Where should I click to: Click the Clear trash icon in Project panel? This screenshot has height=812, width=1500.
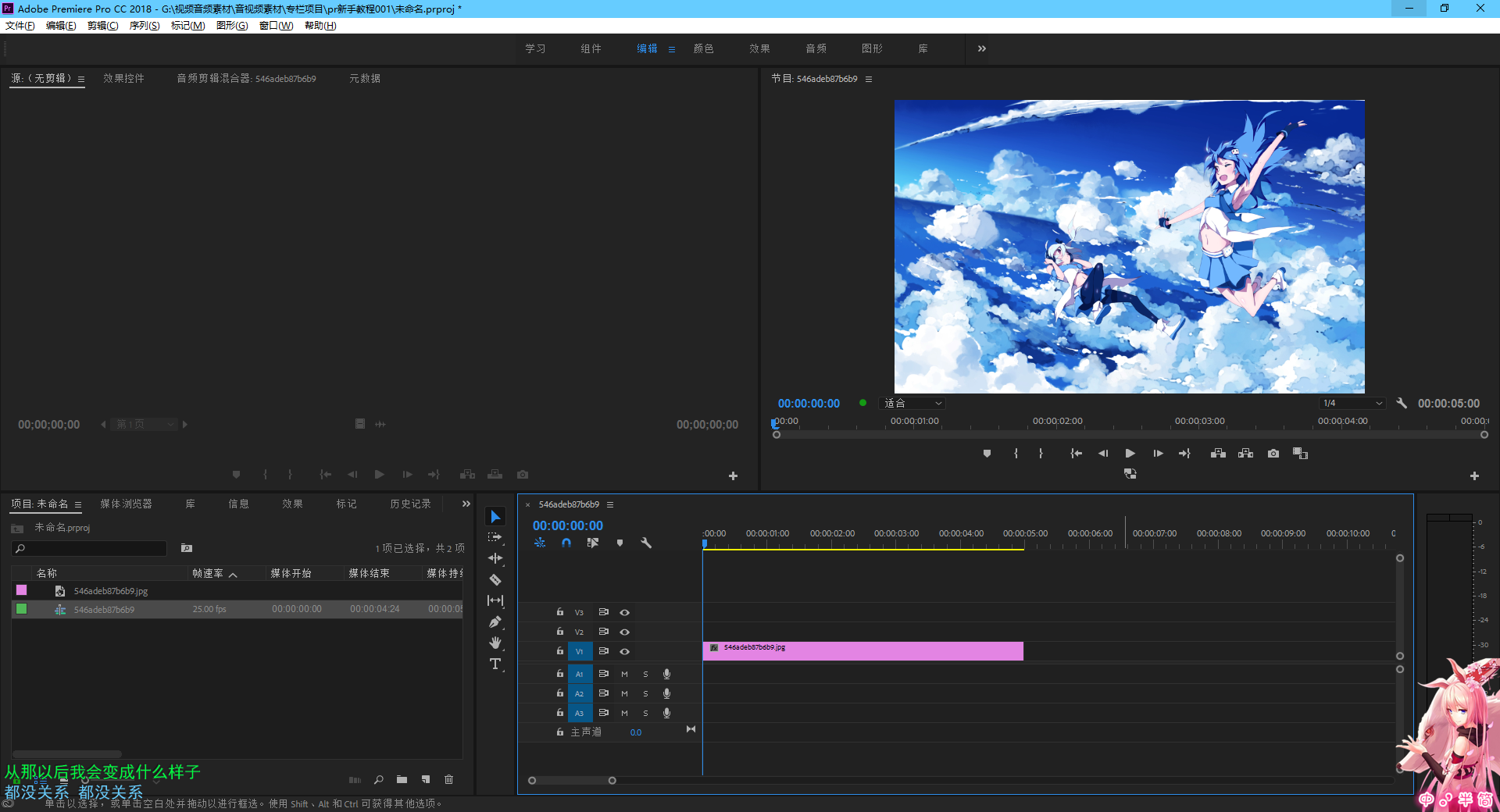(449, 779)
